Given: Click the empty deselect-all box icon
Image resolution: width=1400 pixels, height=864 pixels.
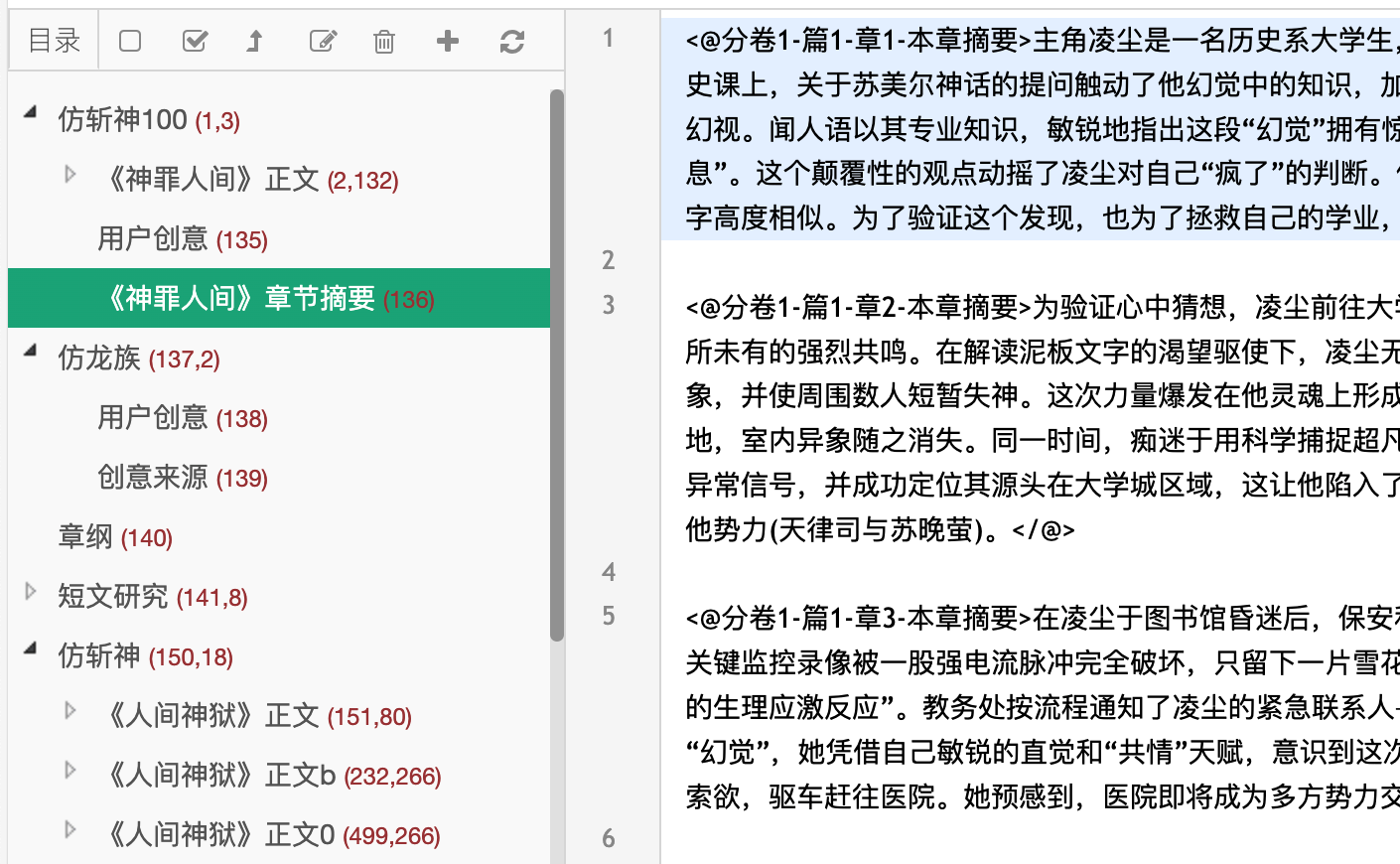Looking at the screenshot, I should (x=129, y=41).
